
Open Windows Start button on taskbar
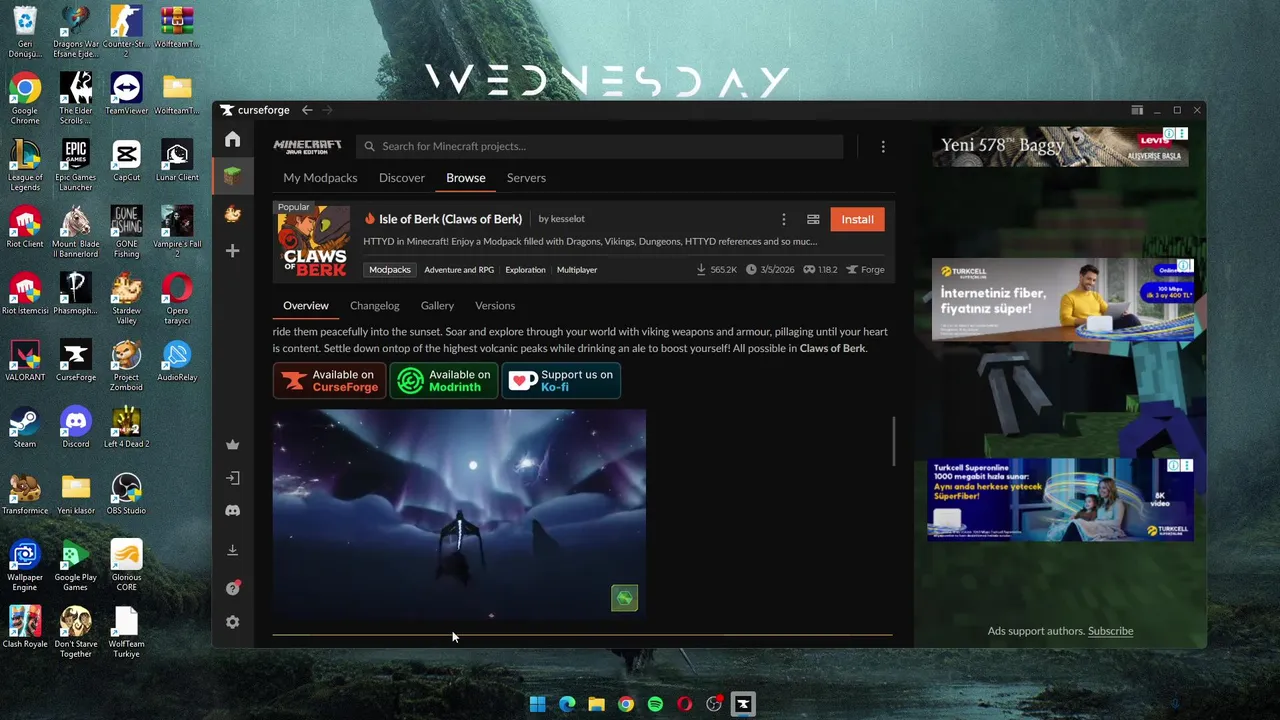click(x=537, y=704)
